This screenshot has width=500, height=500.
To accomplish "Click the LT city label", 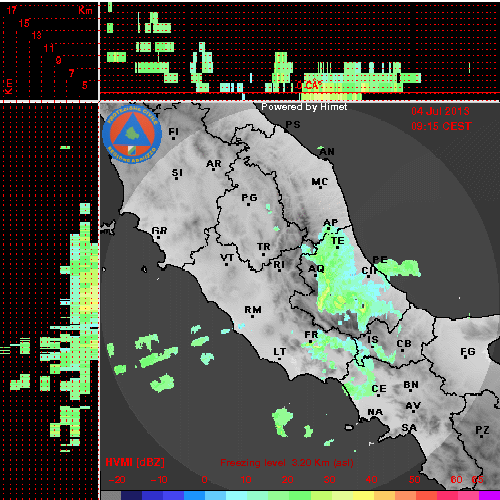I will click(280, 352).
